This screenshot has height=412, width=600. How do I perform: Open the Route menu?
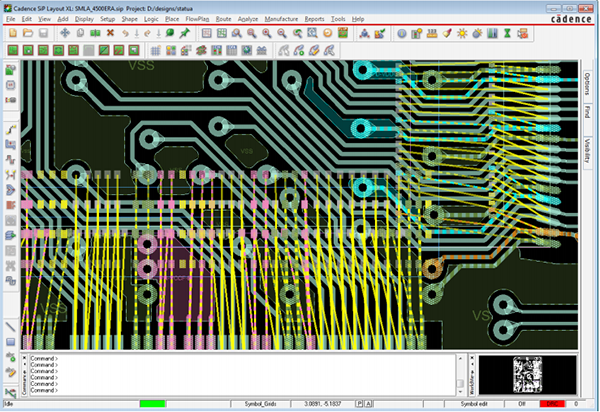(x=223, y=19)
